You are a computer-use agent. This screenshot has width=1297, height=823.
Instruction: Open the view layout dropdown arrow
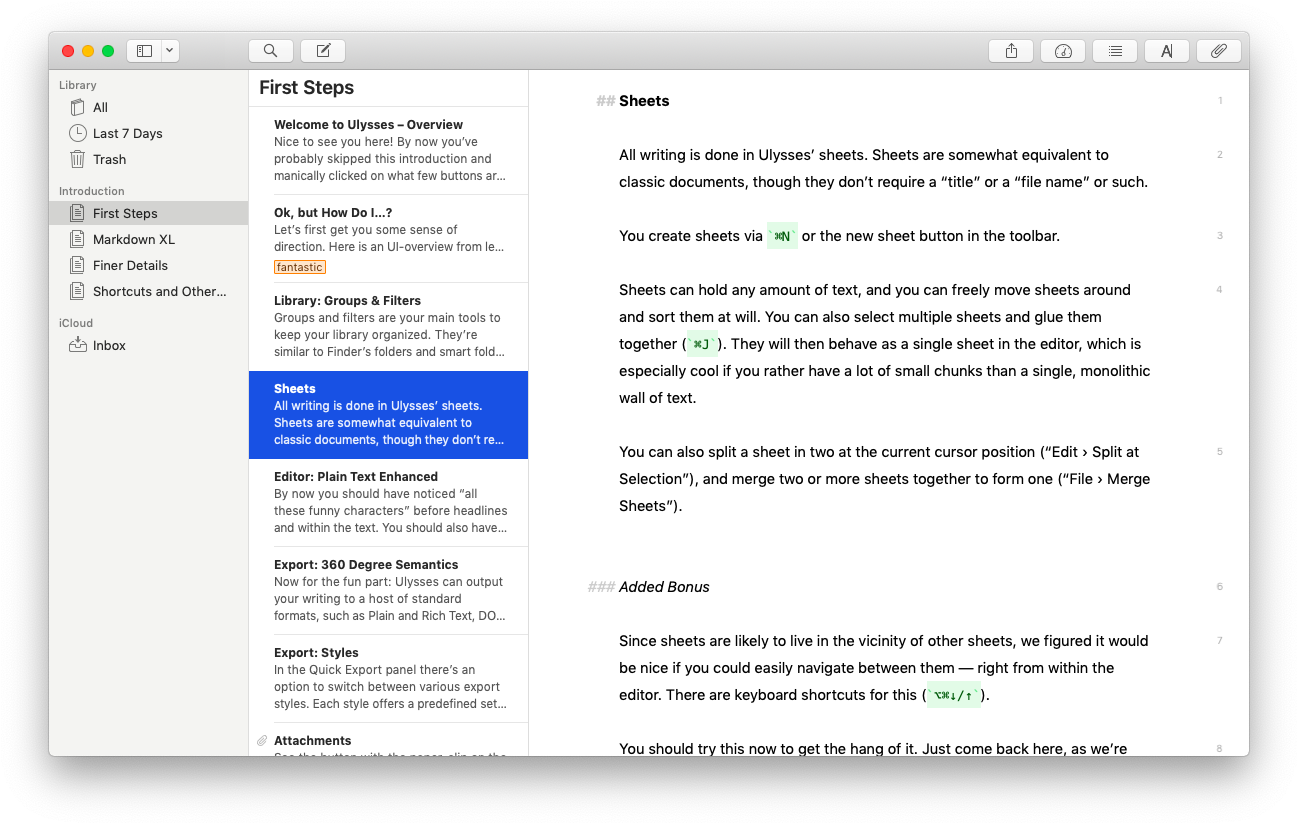tap(170, 51)
